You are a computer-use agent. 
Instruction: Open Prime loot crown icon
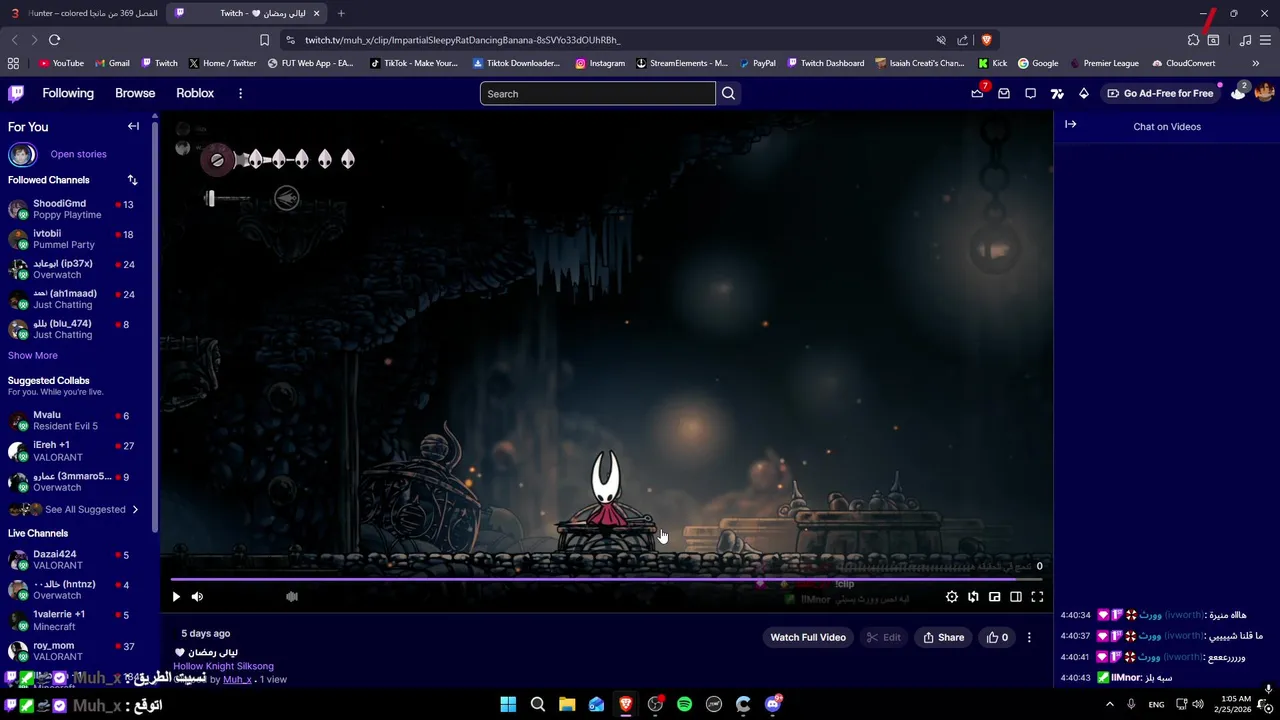pyautogui.click(x=977, y=93)
